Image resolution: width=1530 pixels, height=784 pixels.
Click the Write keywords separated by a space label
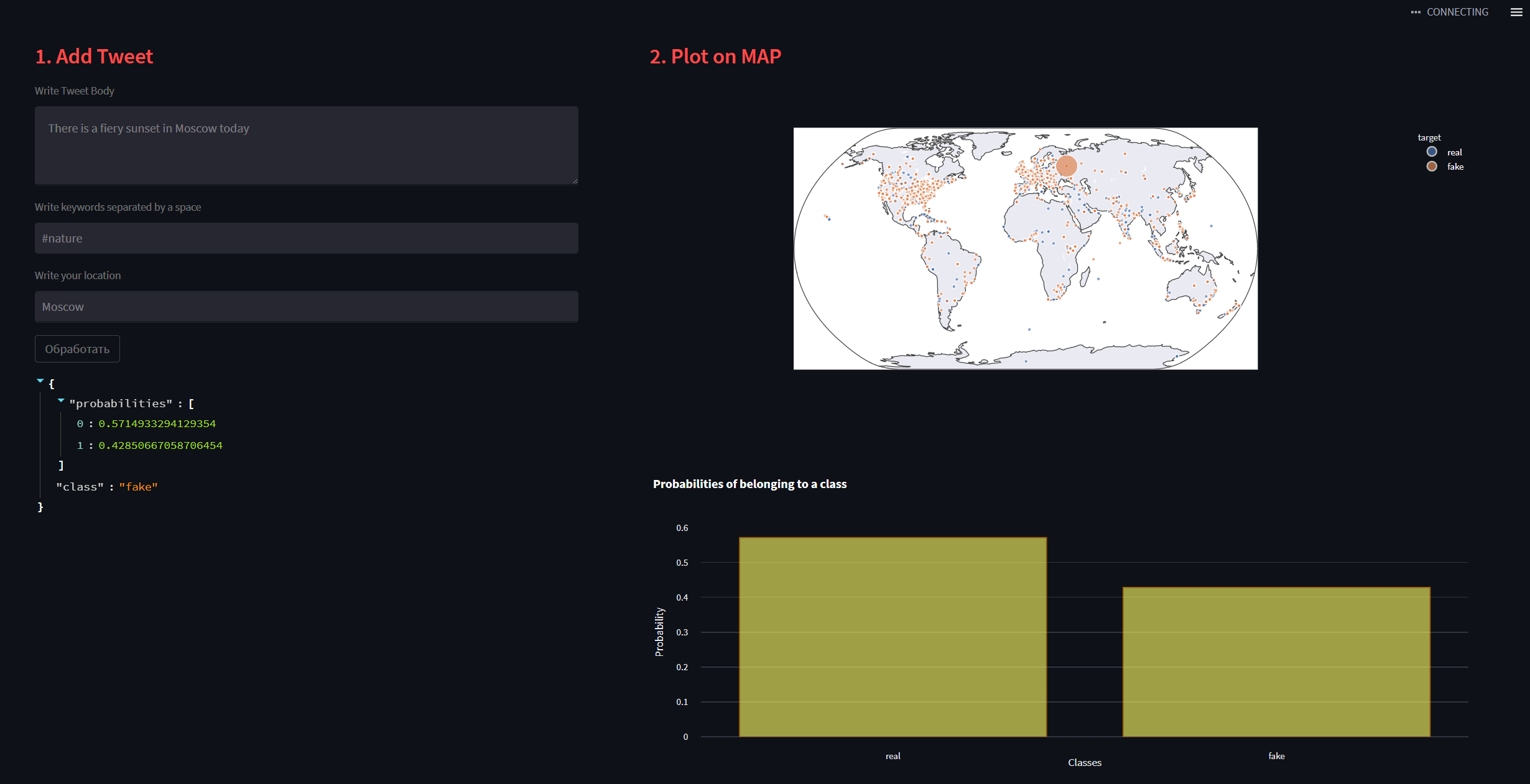click(118, 207)
